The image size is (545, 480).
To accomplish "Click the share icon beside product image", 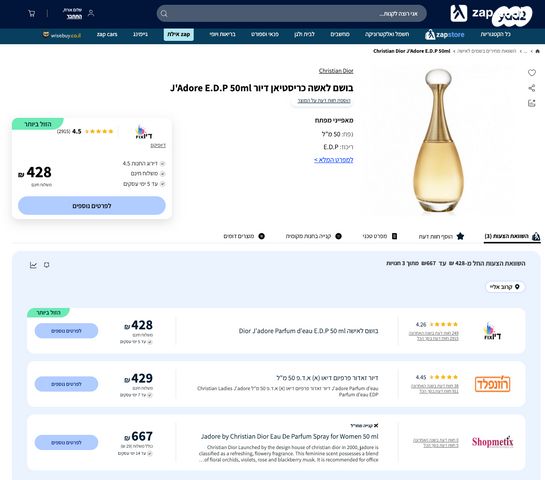I will tap(532, 88).
